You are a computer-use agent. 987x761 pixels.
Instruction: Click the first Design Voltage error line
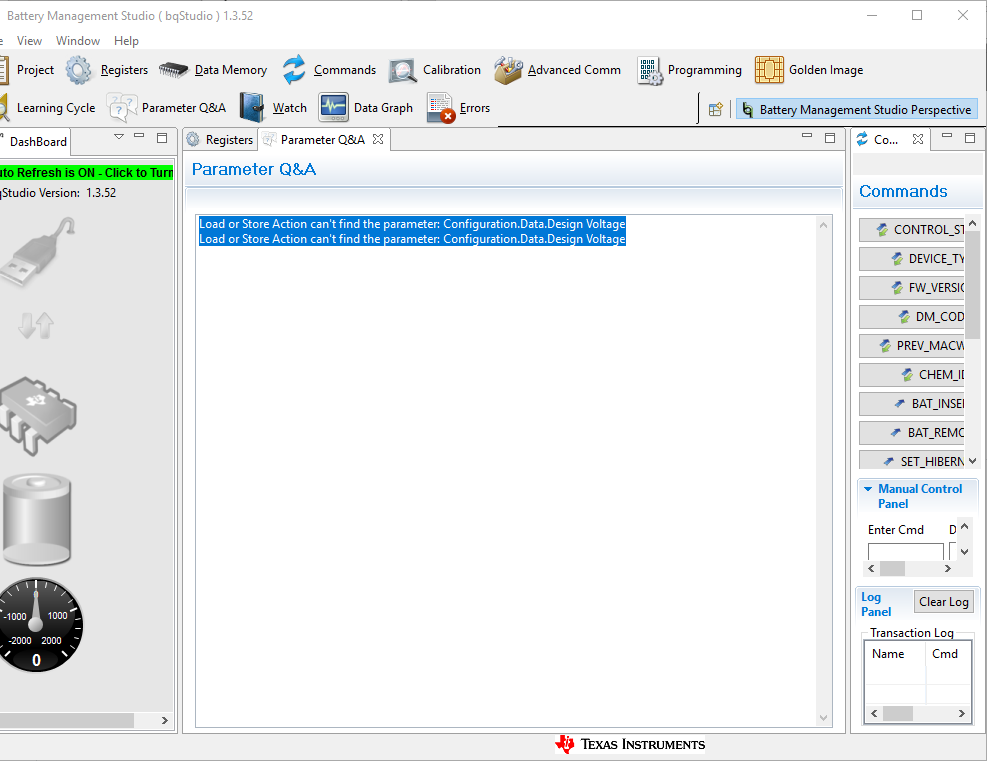tap(412, 223)
